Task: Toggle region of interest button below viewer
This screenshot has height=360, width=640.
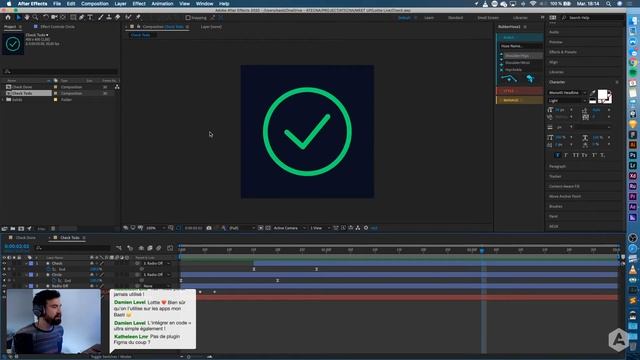Action: [260, 228]
